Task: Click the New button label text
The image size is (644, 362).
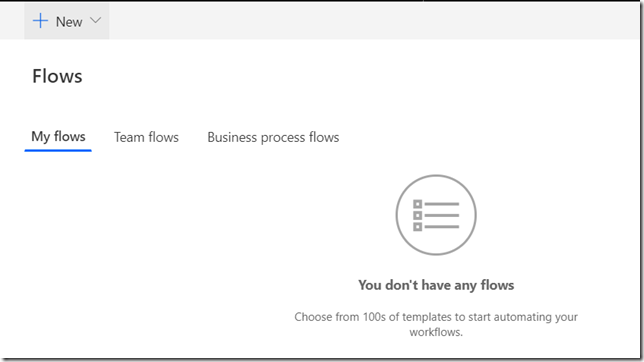Action: [x=69, y=22]
